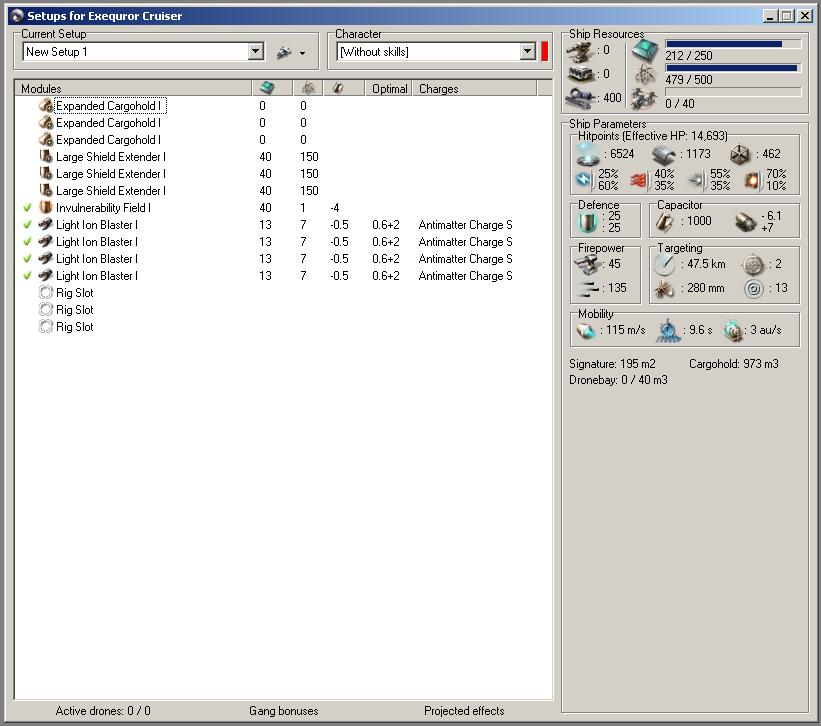Click the capacitor capacity icon
This screenshot has height=726, width=821.
tap(667, 221)
